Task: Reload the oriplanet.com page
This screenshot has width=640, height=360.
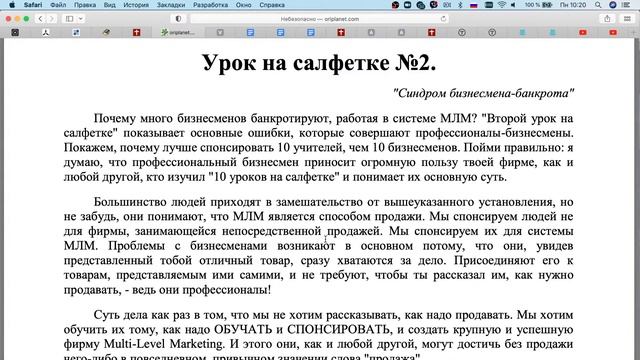Action: point(443,19)
